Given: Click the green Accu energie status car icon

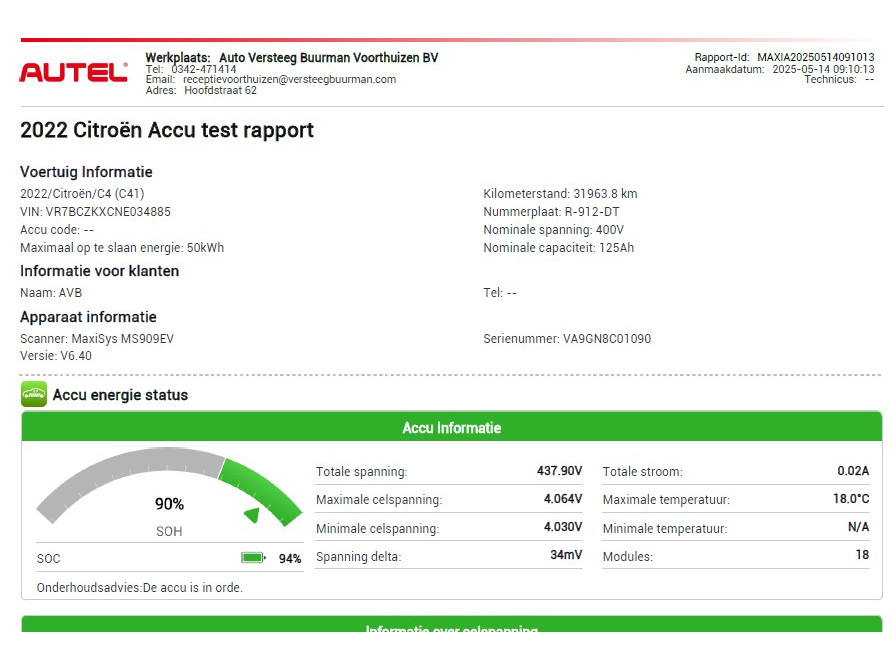Looking at the screenshot, I should (x=33, y=394).
